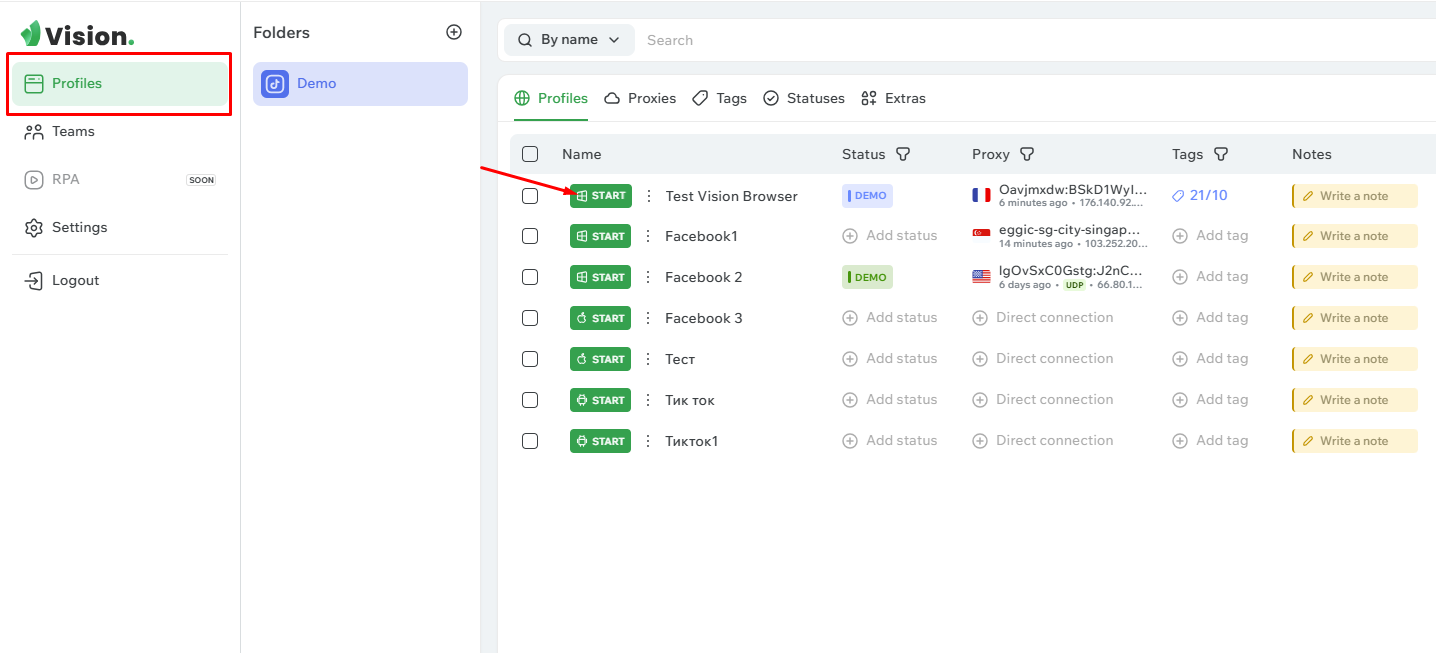
Task: Open three-dot menu for Test Vision Browser
Action: click(649, 196)
